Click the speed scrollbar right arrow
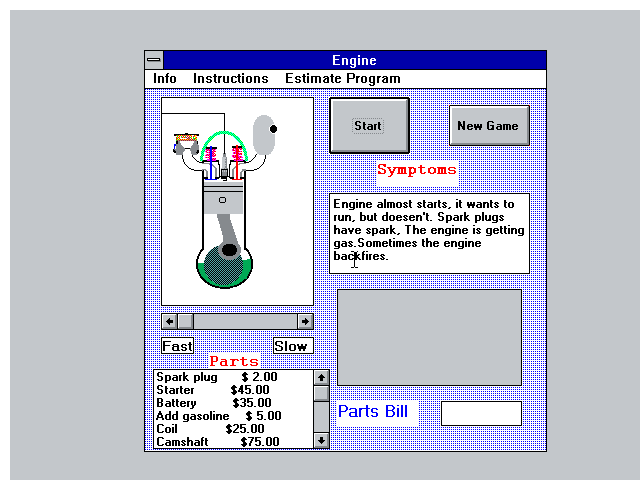The image size is (640, 480). tap(305, 321)
